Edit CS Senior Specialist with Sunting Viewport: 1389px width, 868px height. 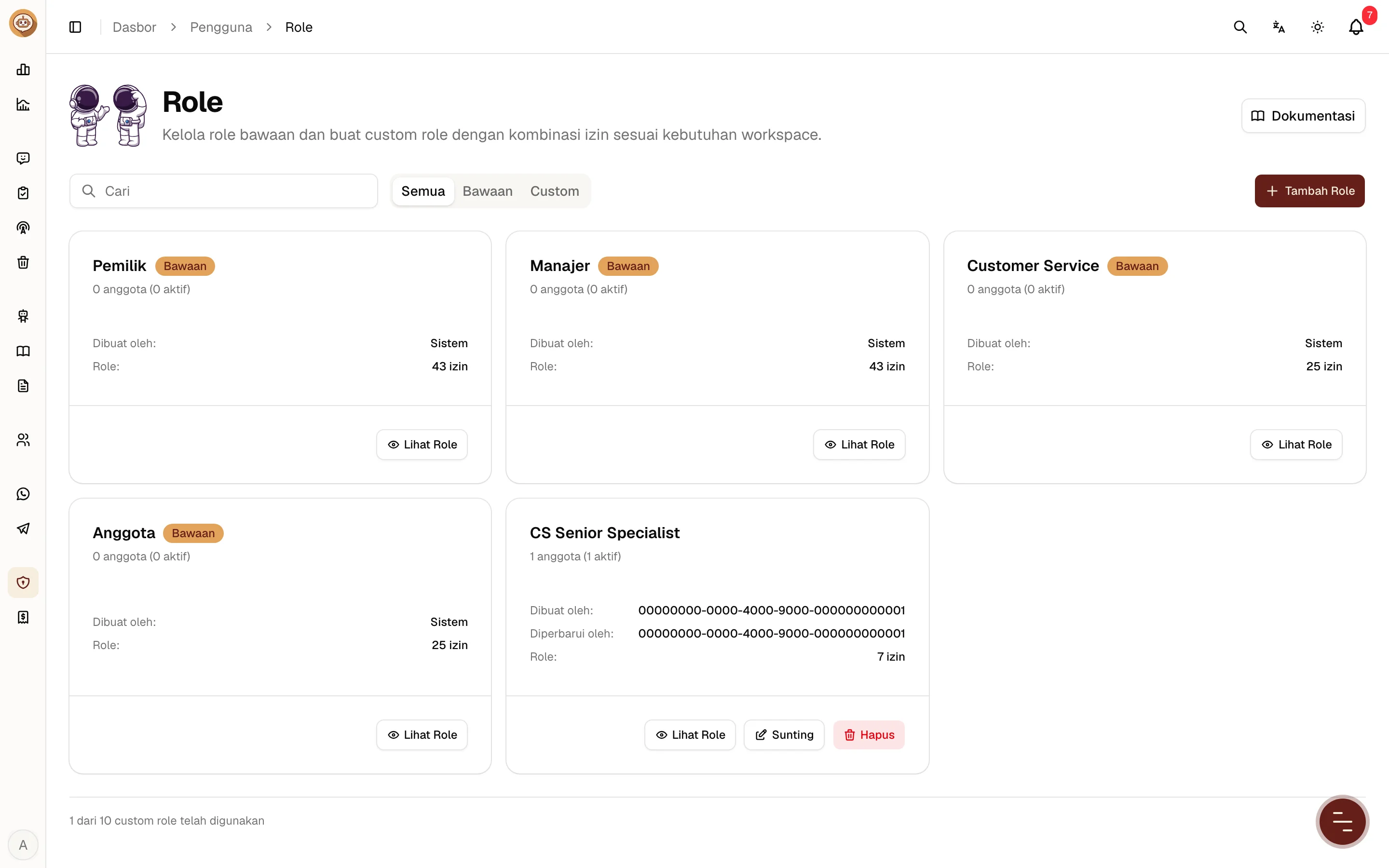coord(784,735)
